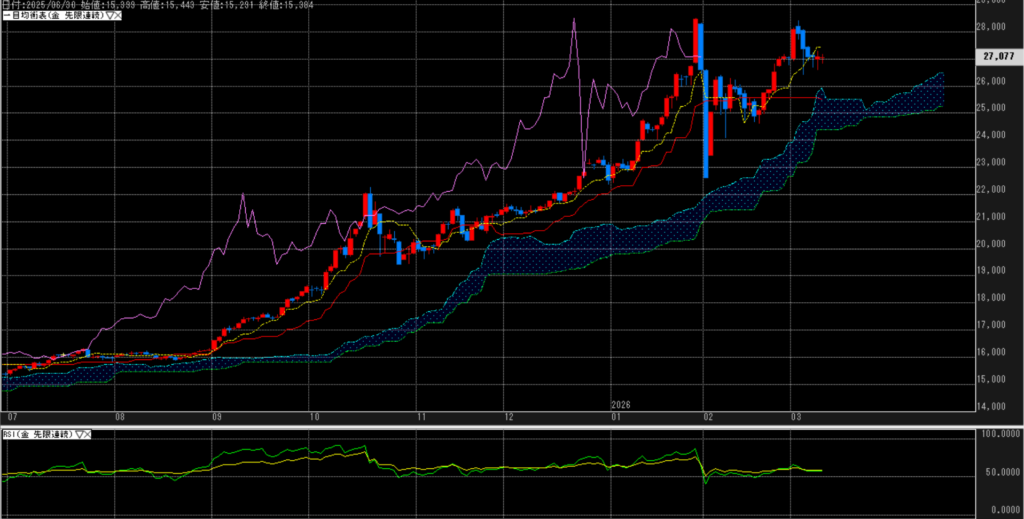Click the 12 month label on time axis
This screenshot has height=519, width=1024.
508,415
